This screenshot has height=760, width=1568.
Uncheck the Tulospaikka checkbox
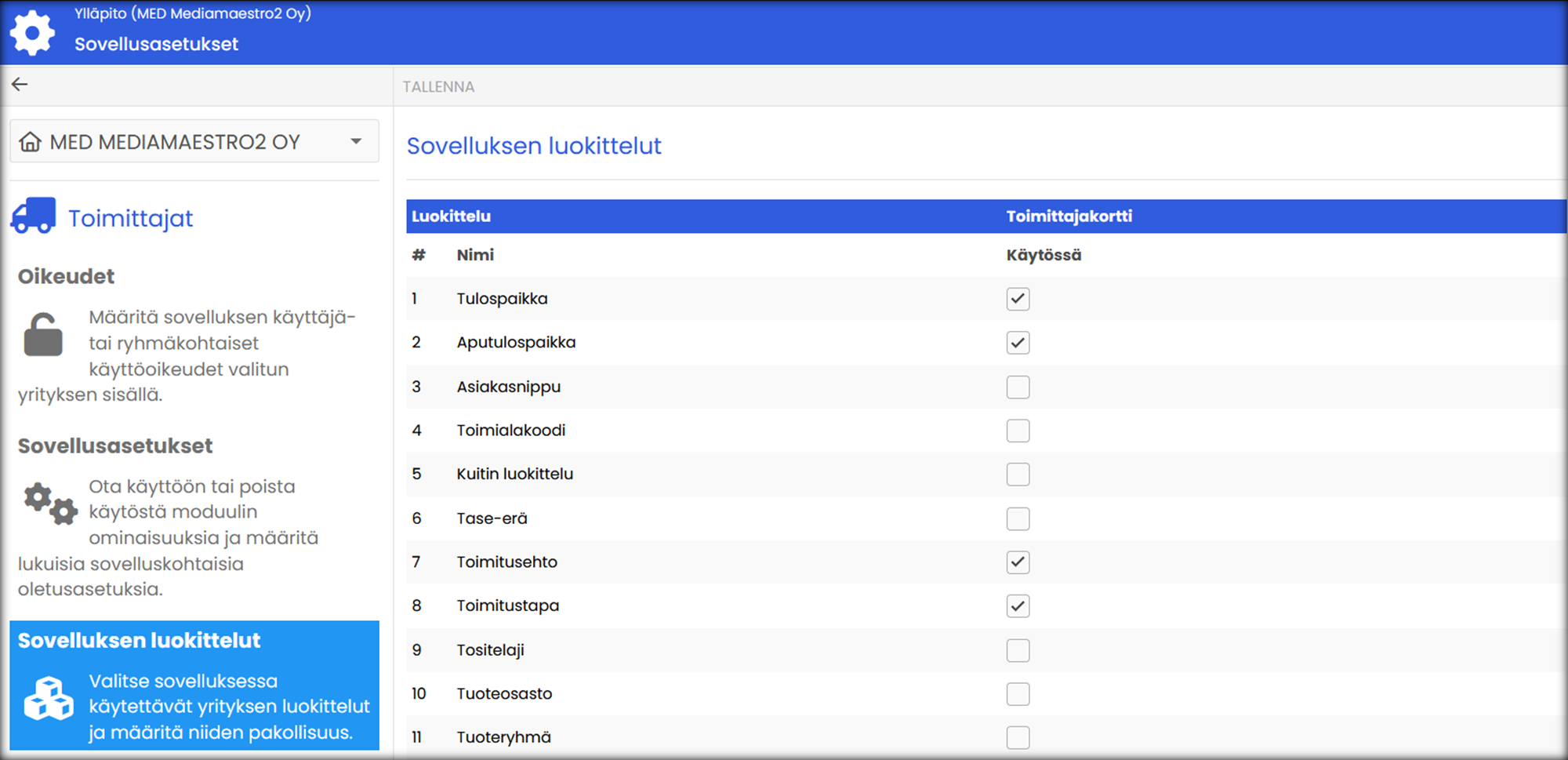click(1018, 299)
